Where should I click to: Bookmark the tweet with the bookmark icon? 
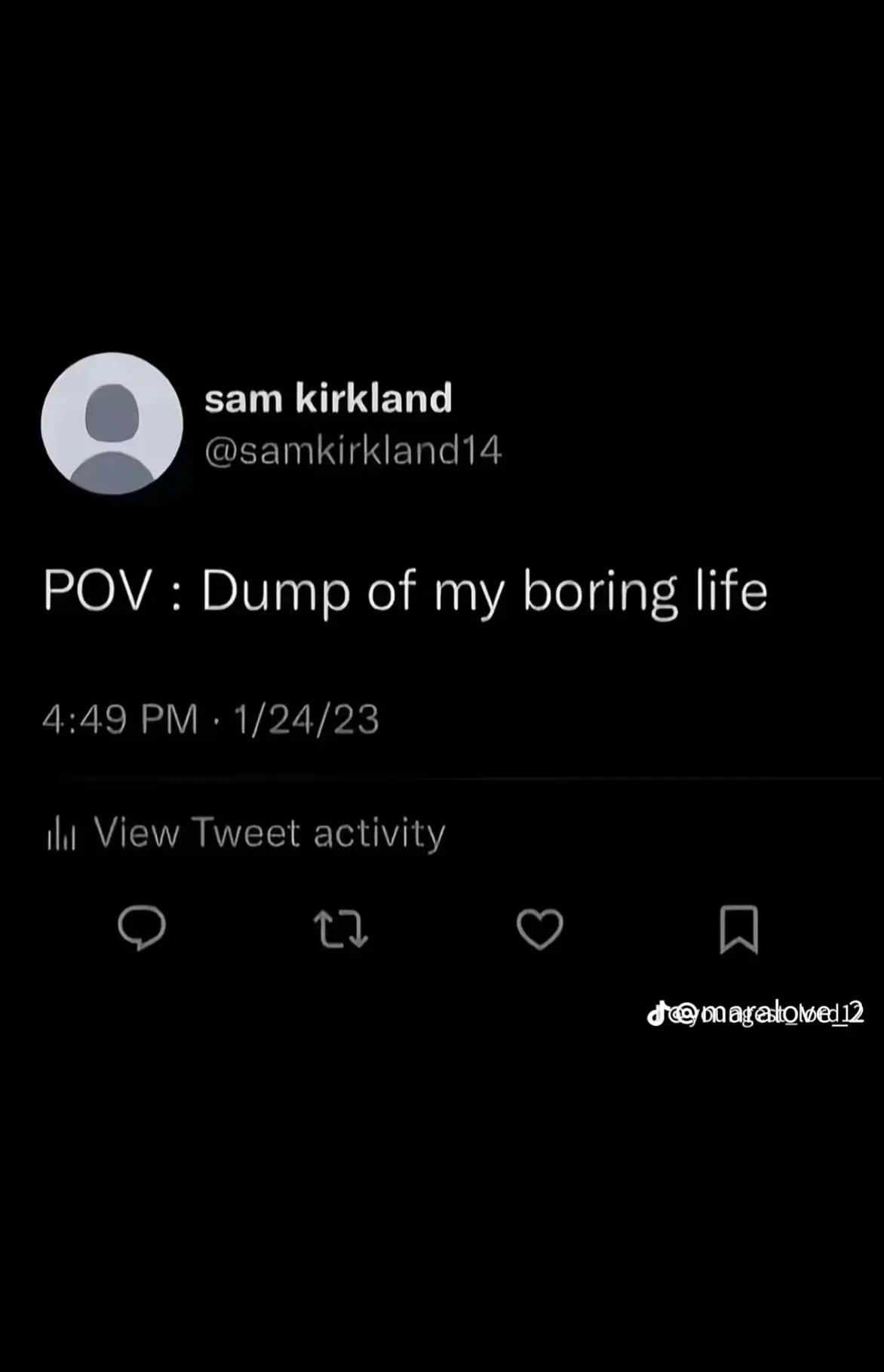[738, 929]
